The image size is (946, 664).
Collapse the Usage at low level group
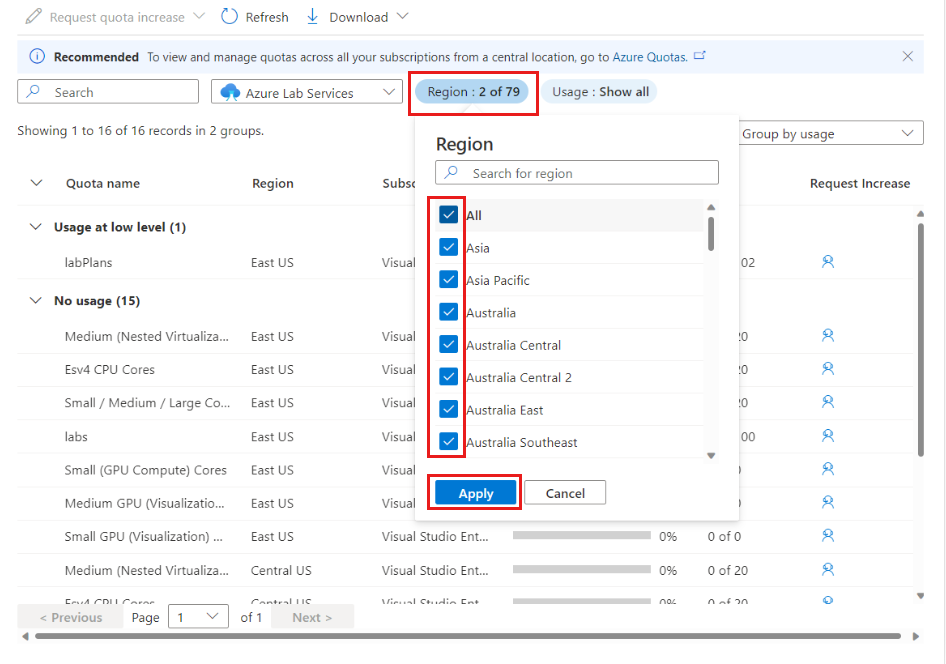pos(36,227)
